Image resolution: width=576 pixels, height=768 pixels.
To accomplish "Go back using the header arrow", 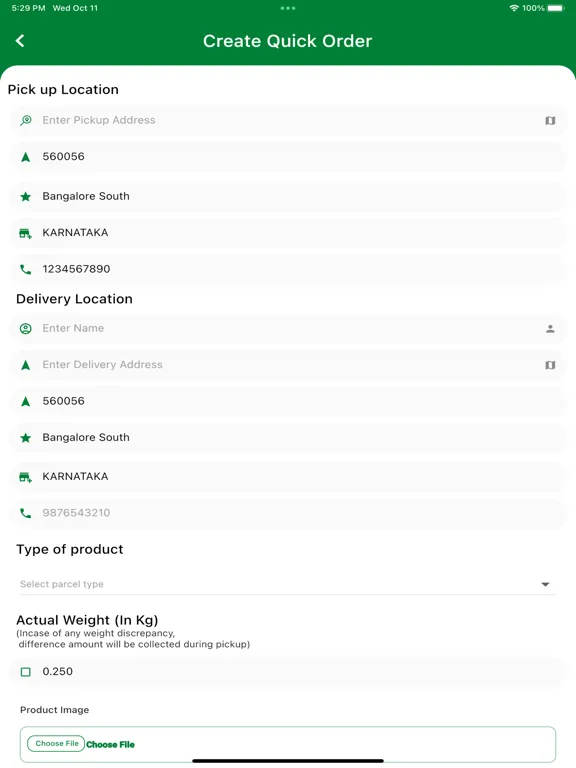I will (x=20, y=41).
